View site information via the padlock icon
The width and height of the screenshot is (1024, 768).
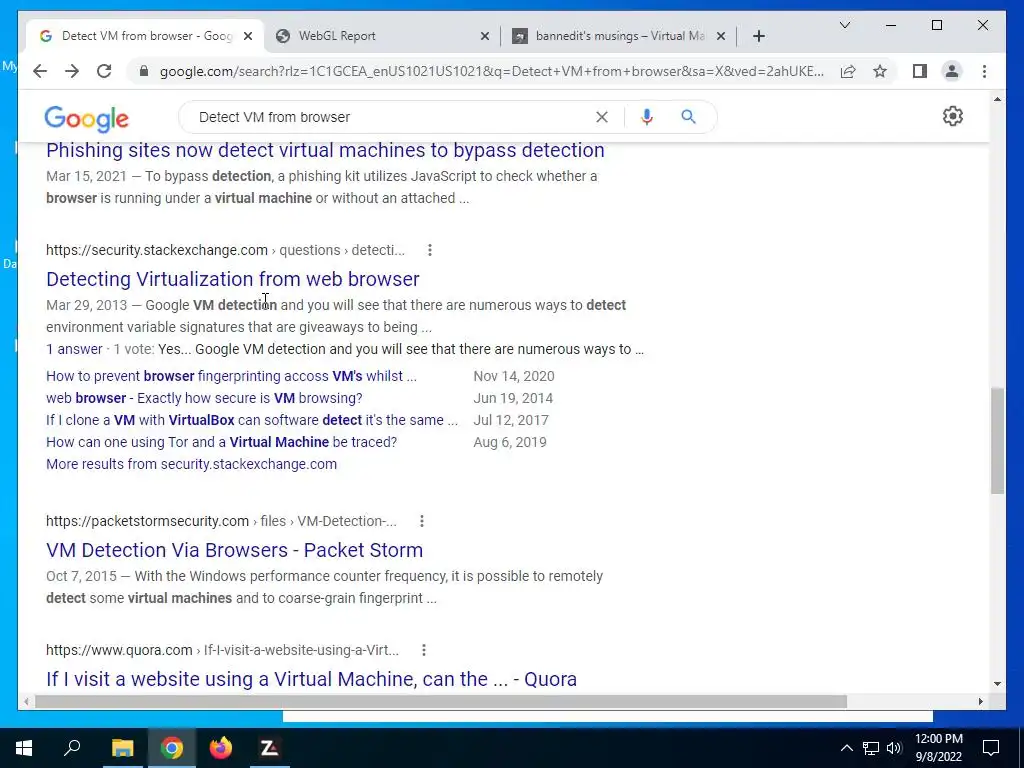click(x=144, y=71)
